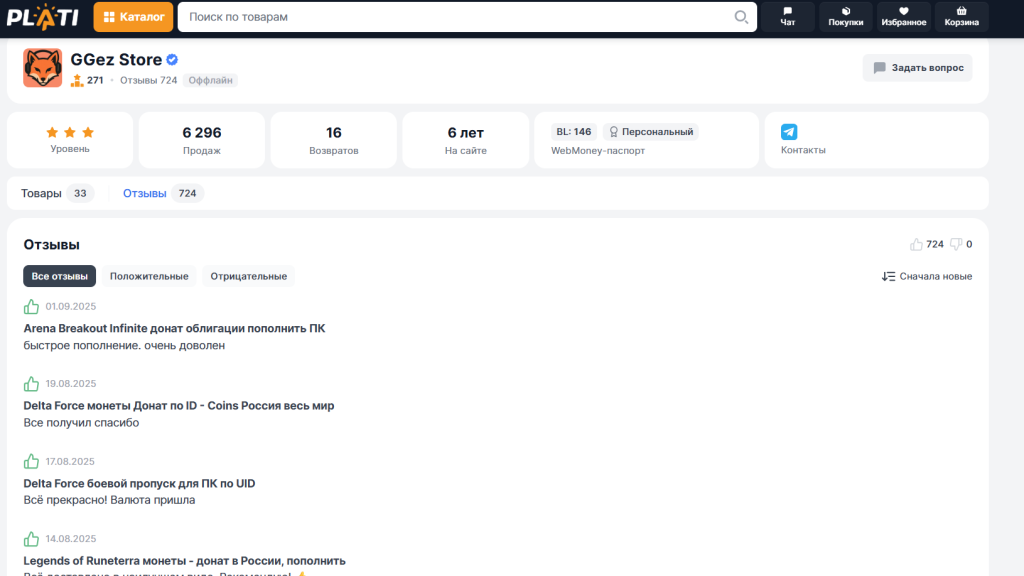Click the 6 296 Продаж stat card
The height and width of the screenshot is (576, 1024).
point(202,140)
